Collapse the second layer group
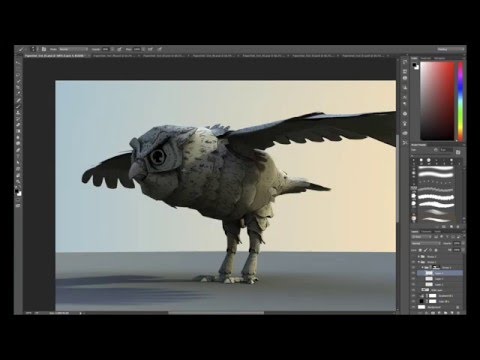Viewport: 480px width, 360px height. pos(418,262)
